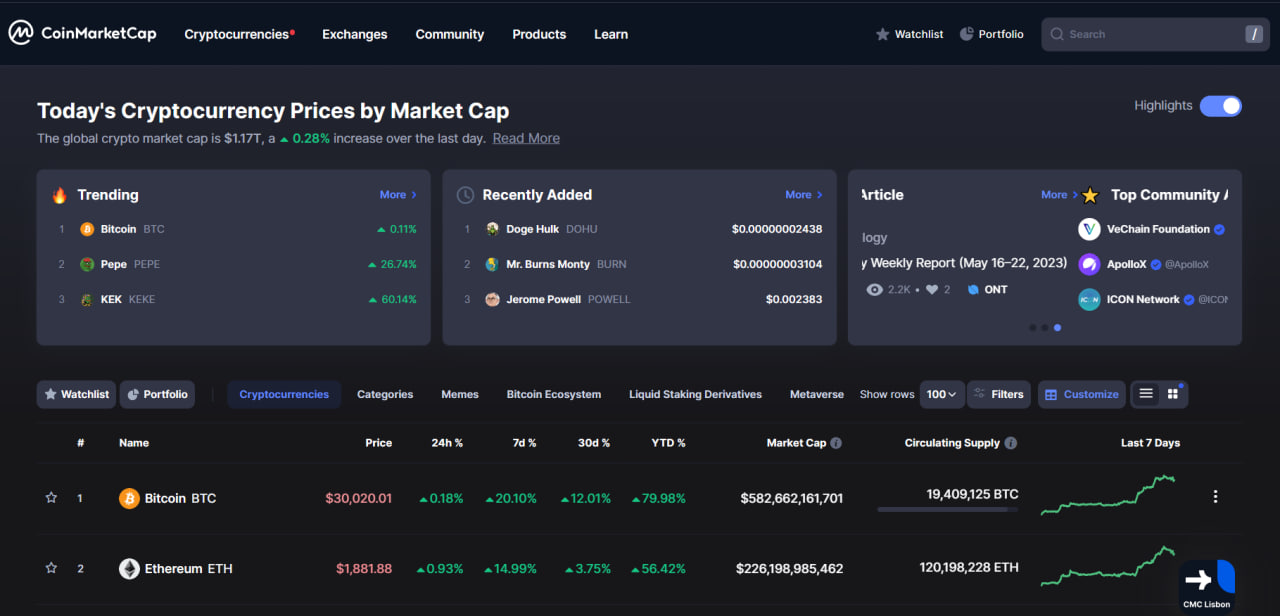Screen dimensions: 1280x616
Task: Click the Watchlist button above table
Action: click(77, 394)
